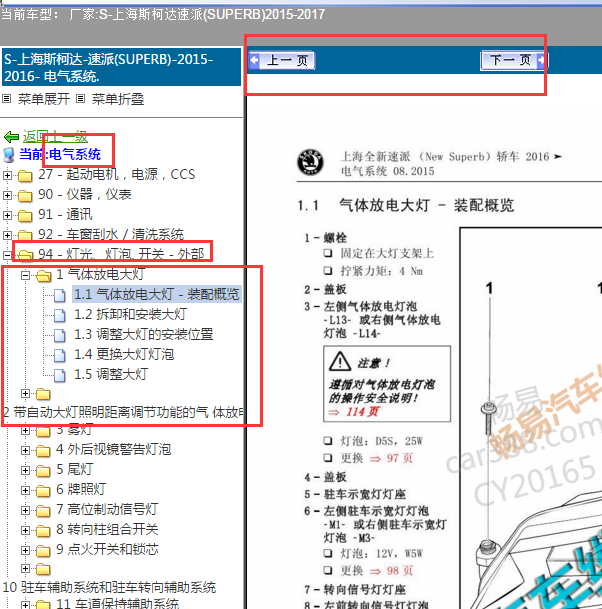Go to previous page with 上一页 button
Image resolution: width=602 pixels, height=609 pixels.
282,60
